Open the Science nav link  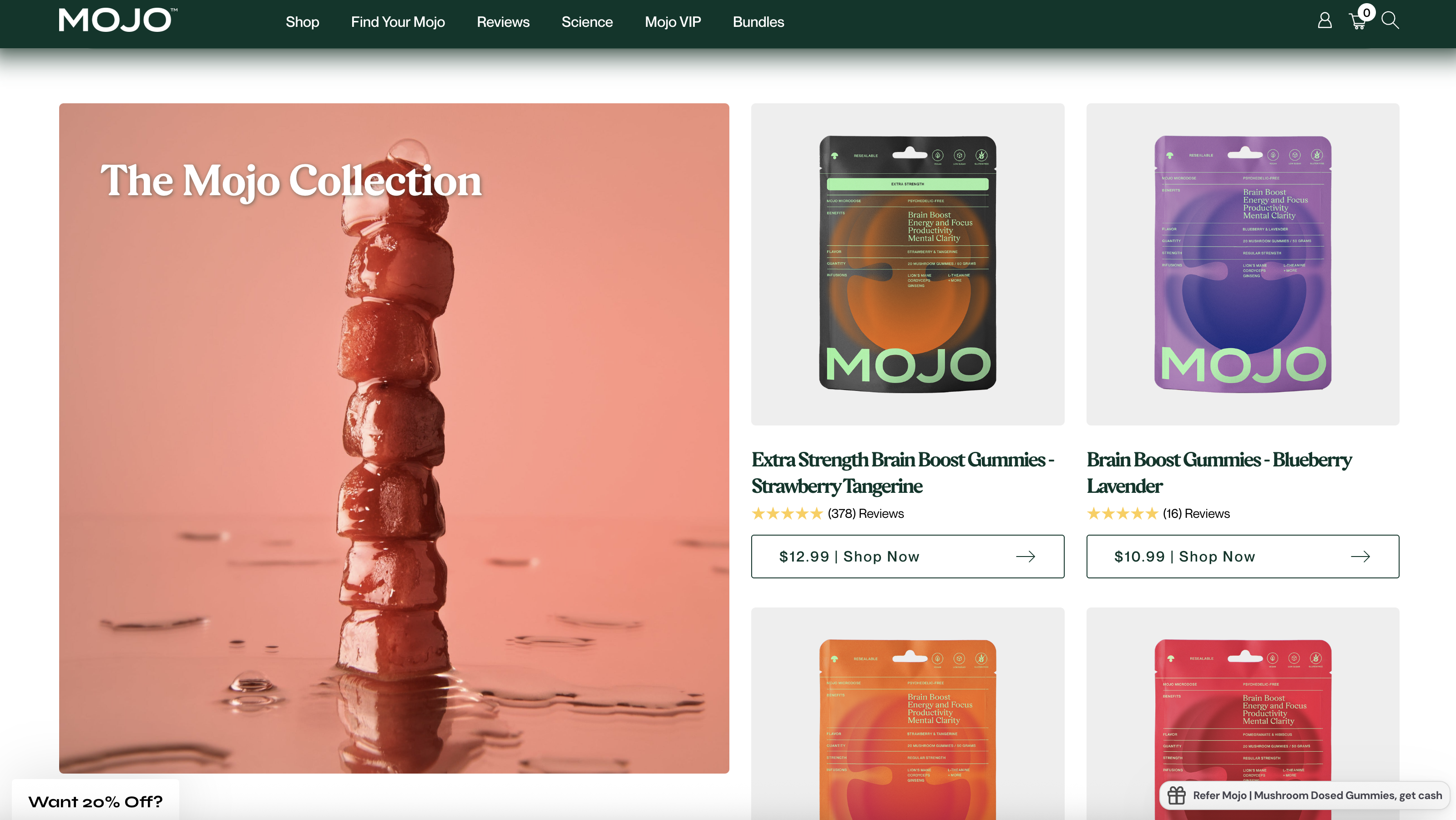586,22
